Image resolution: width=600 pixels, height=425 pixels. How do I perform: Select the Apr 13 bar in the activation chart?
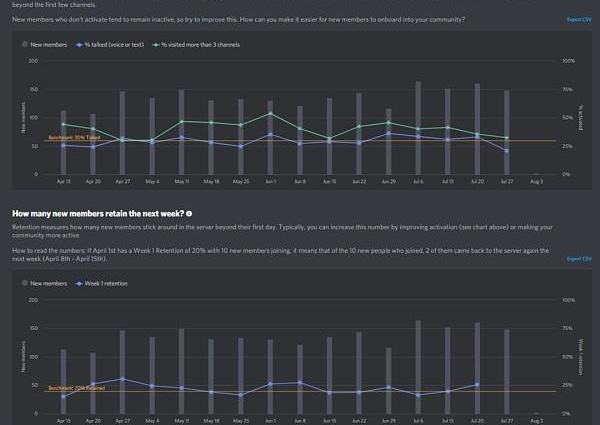tap(63, 142)
